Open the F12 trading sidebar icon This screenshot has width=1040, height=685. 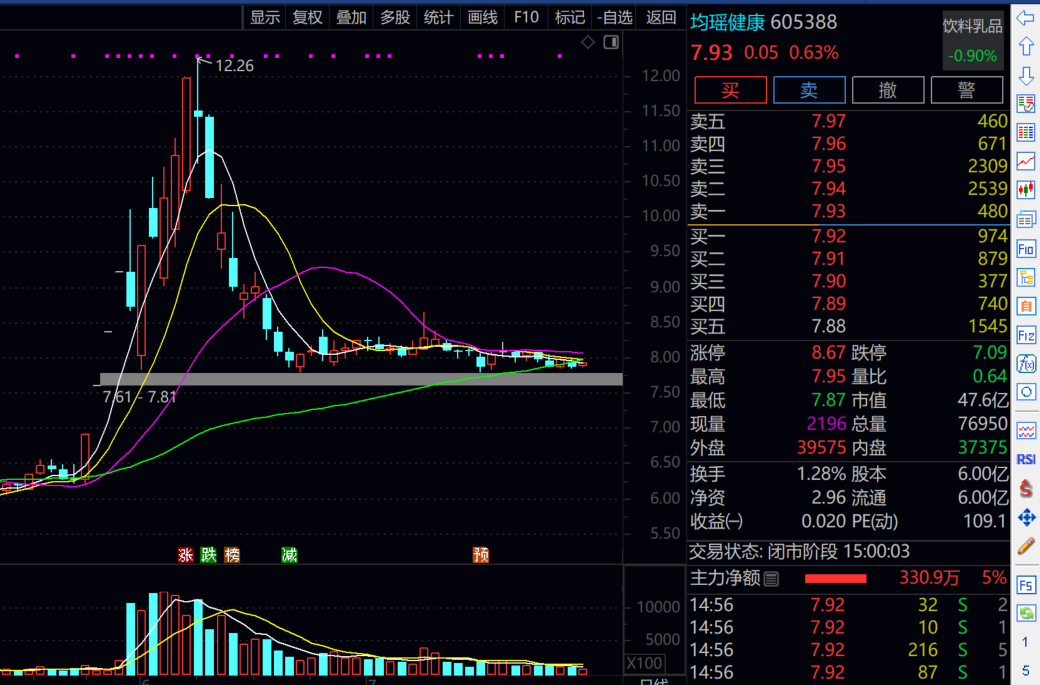(1025, 336)
